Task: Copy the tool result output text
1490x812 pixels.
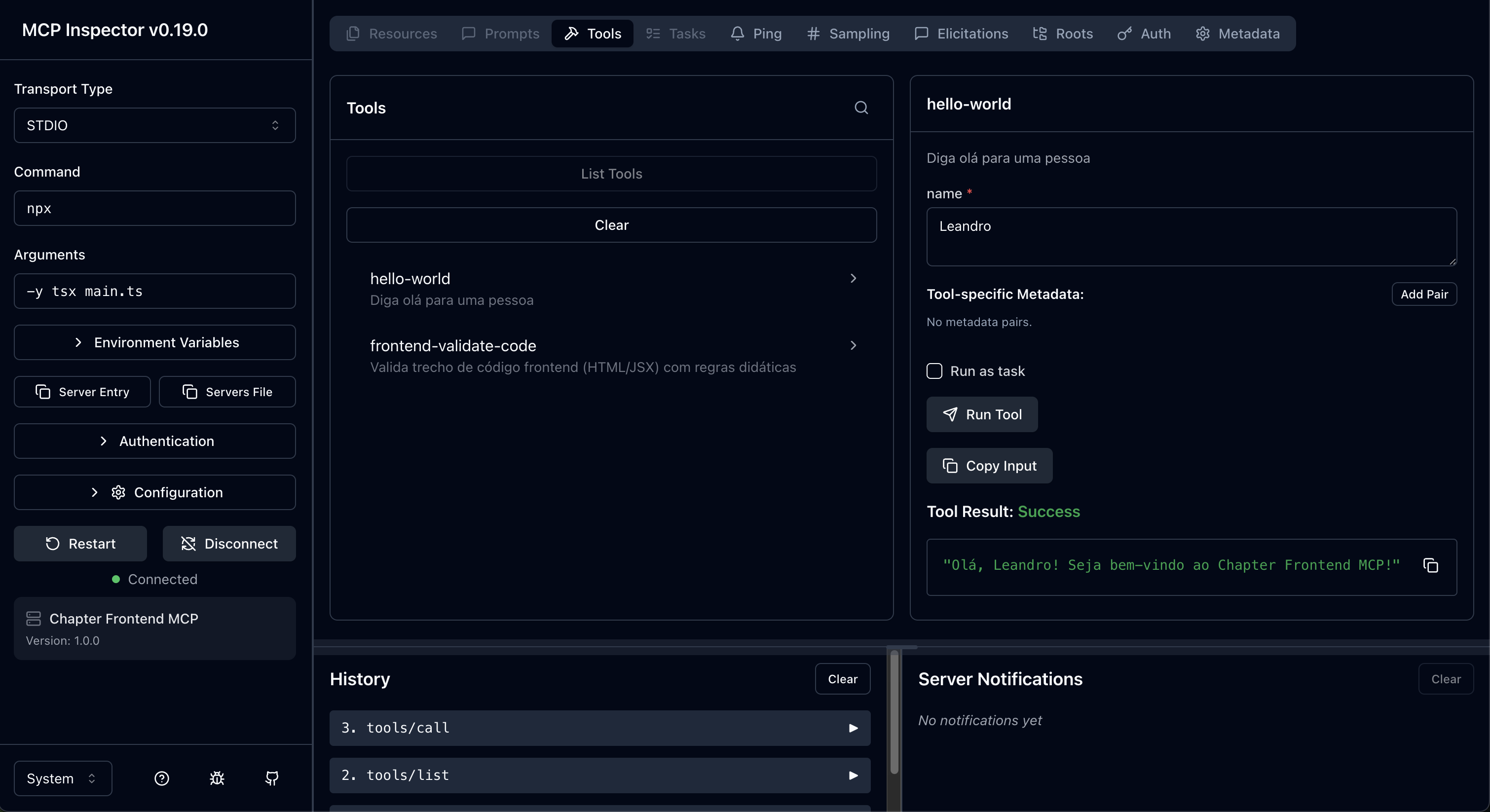Action: click(x=1430, y=566)
